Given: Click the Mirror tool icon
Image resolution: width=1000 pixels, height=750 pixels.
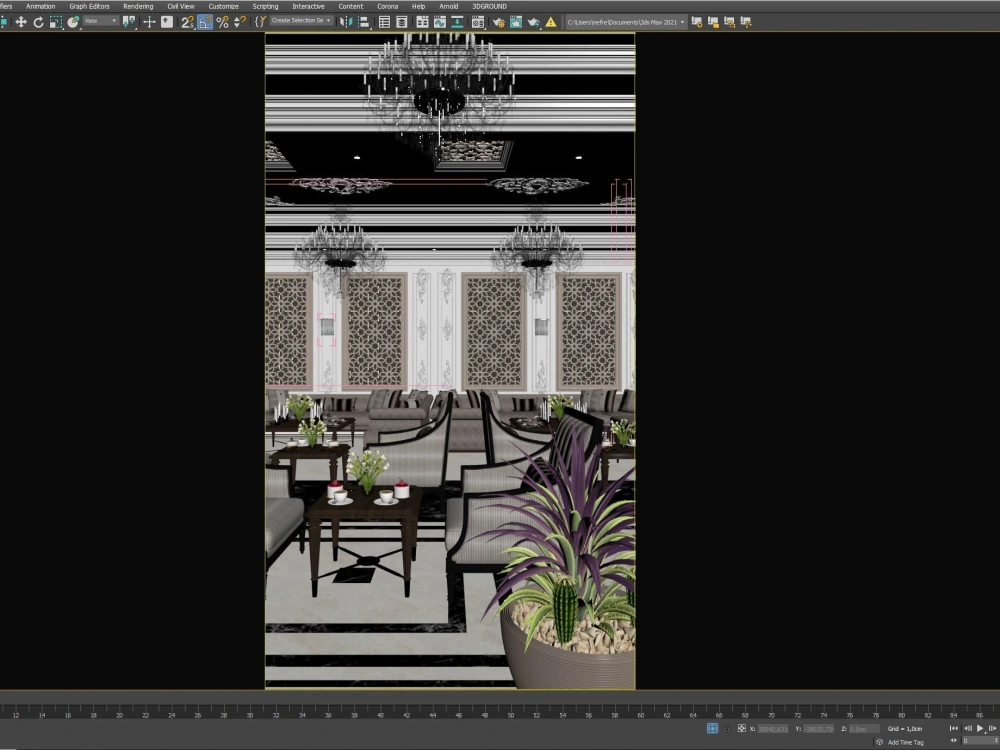Looking at the screenshot, I should 345,22.
